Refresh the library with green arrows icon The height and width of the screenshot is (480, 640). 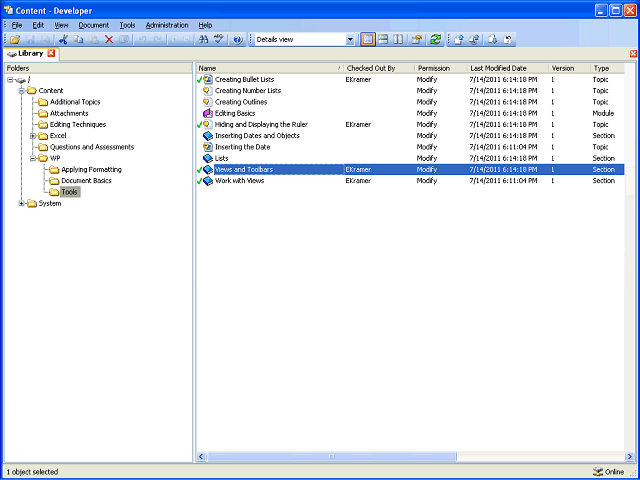pos(436,40)
